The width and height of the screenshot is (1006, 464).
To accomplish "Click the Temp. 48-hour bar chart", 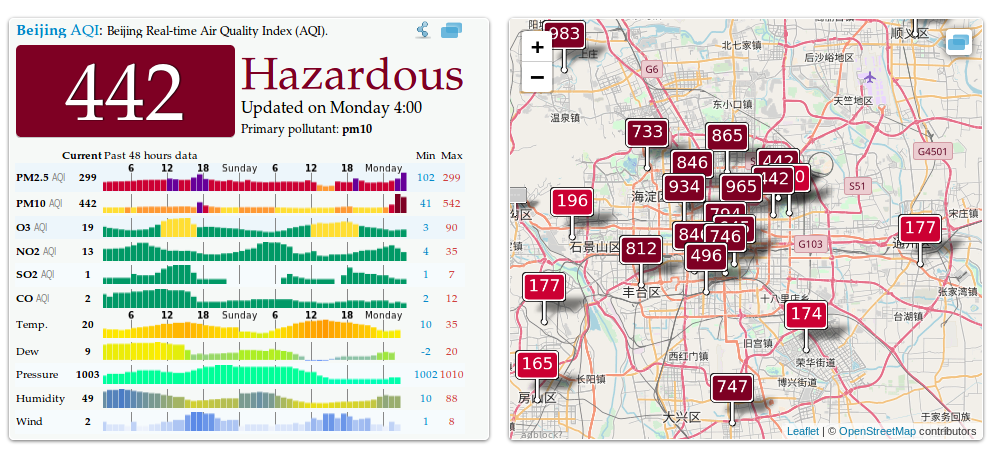I will (x=252, y=329).
